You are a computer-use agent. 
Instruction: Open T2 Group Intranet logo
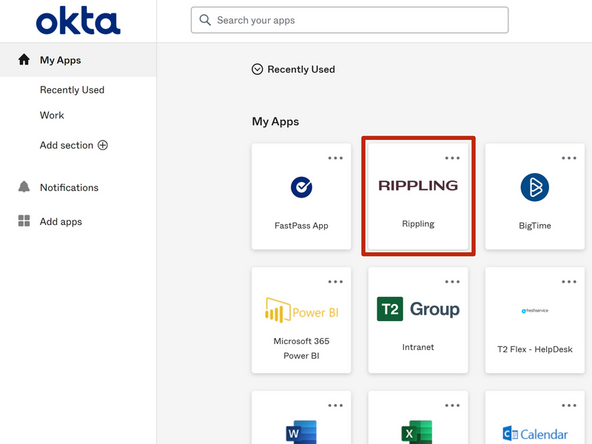pos(418,309)
